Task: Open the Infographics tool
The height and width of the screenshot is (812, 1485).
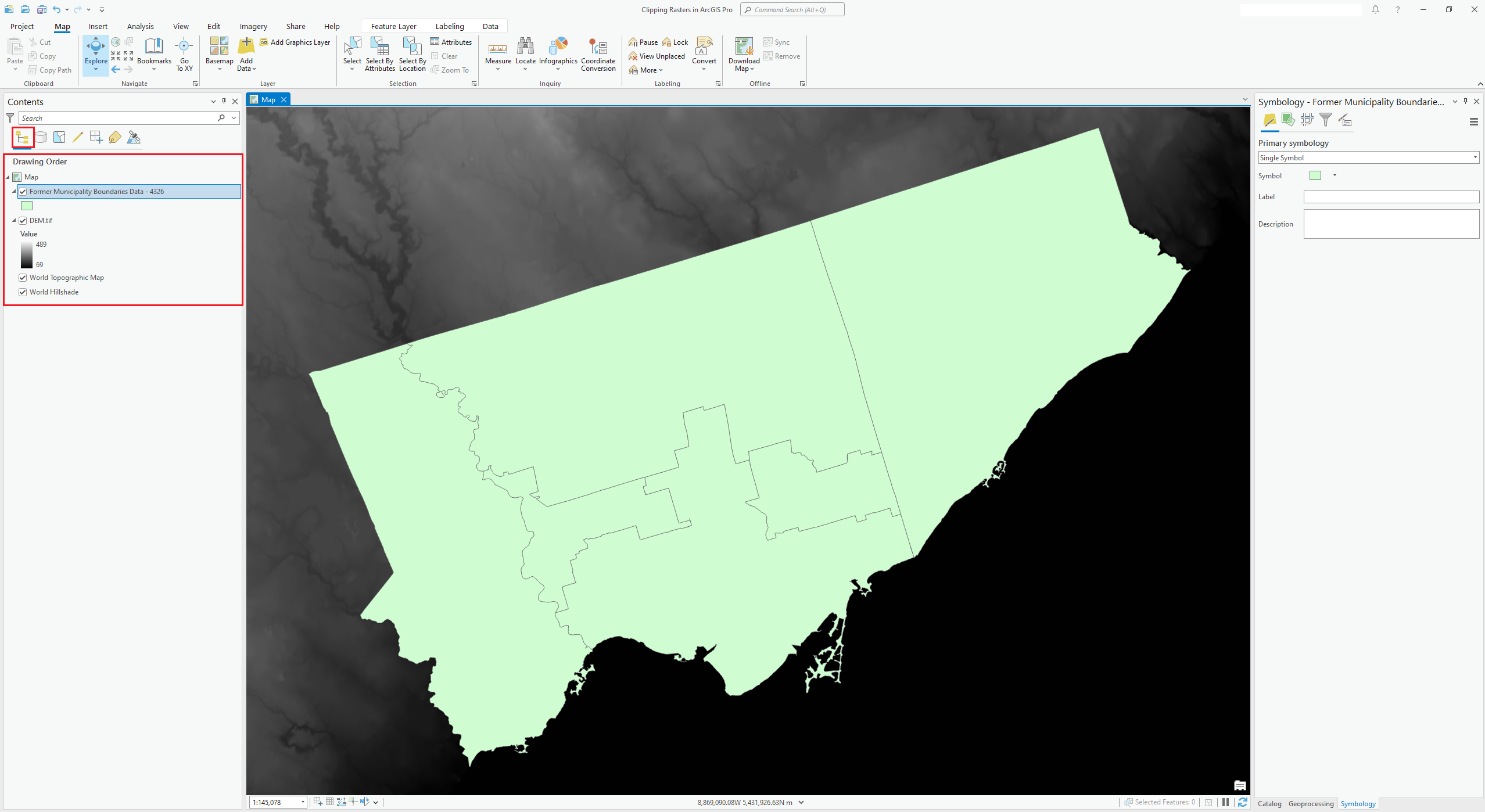Action: click(x=557, y=55)
